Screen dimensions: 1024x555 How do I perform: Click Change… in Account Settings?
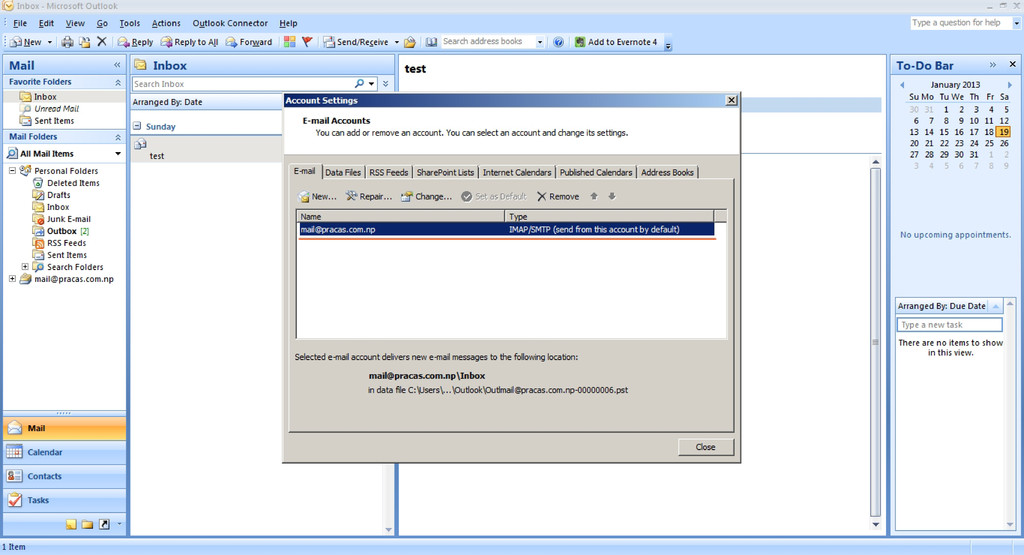pyautogui.click(x=426, y=197)
